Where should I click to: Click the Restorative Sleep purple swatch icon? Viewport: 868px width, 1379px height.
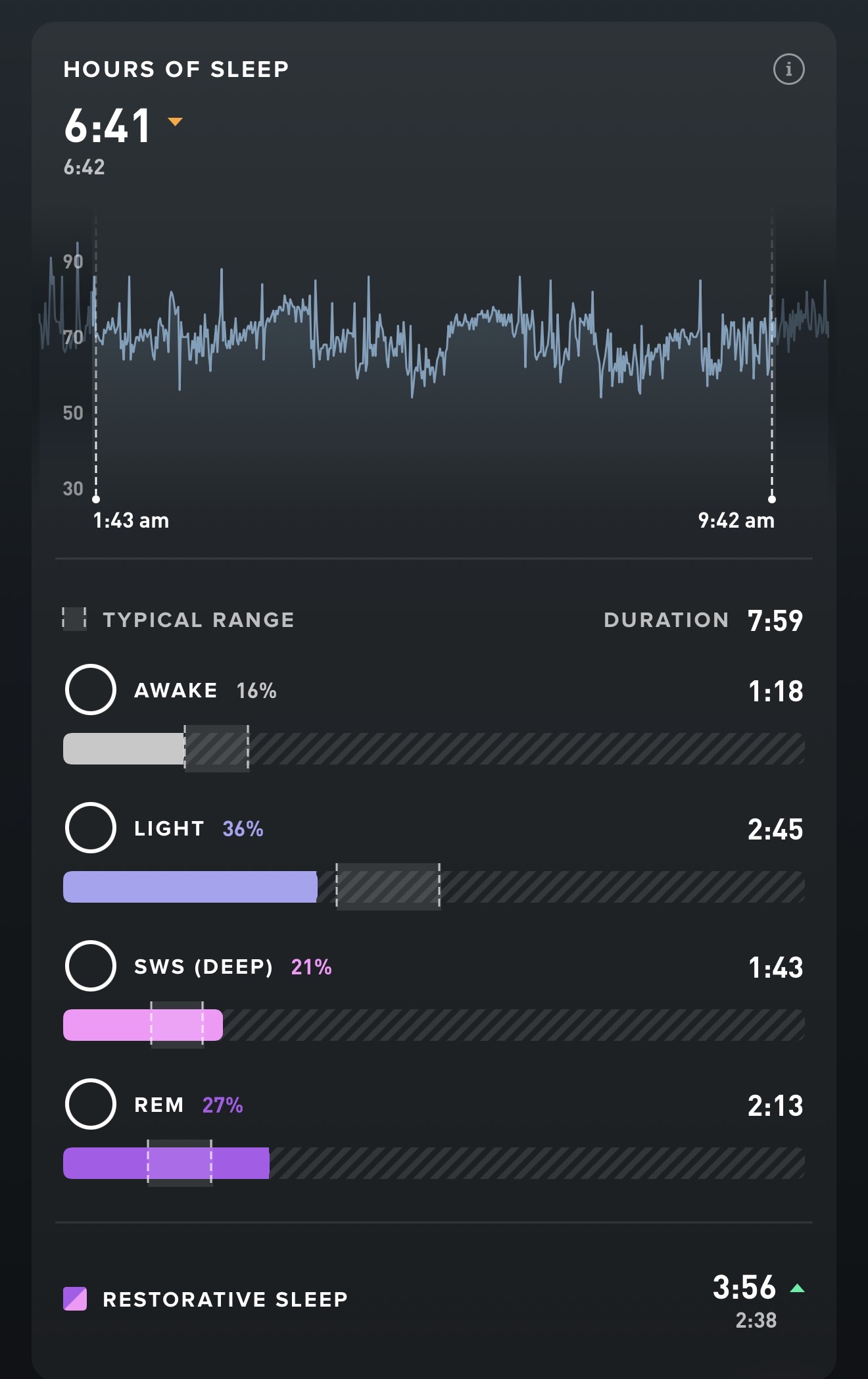pyautogui.click(x=75, y=1299)
